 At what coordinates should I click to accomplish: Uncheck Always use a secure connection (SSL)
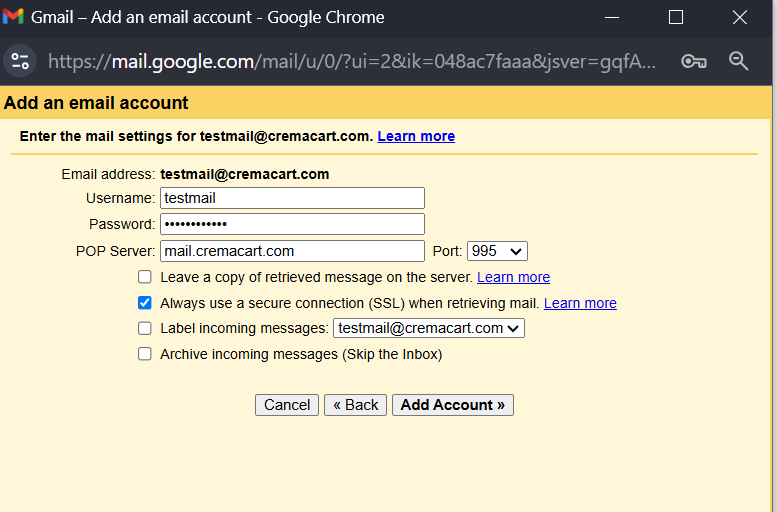(145, 302)
